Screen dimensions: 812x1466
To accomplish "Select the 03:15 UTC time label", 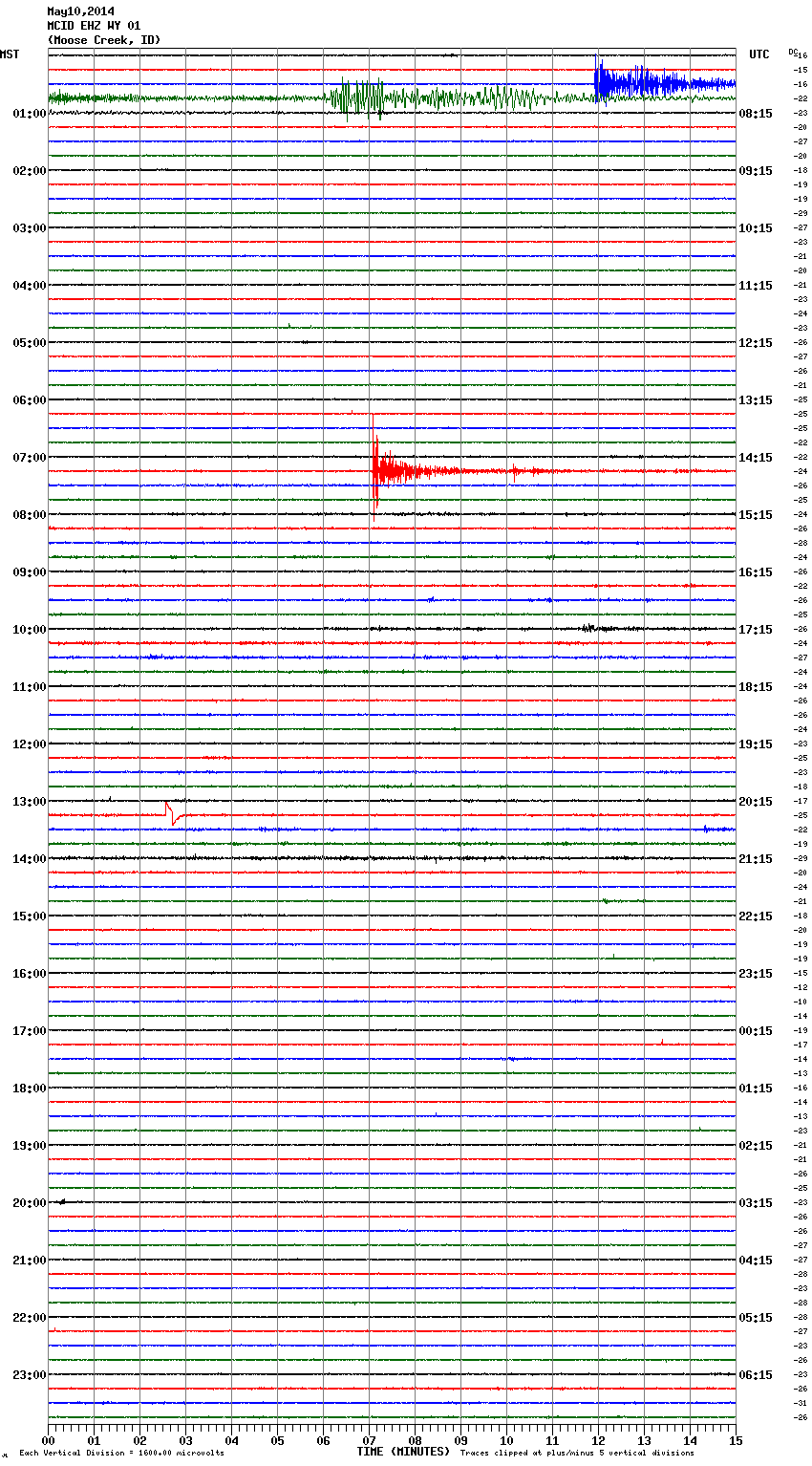I will click(x=756, y=1203).
